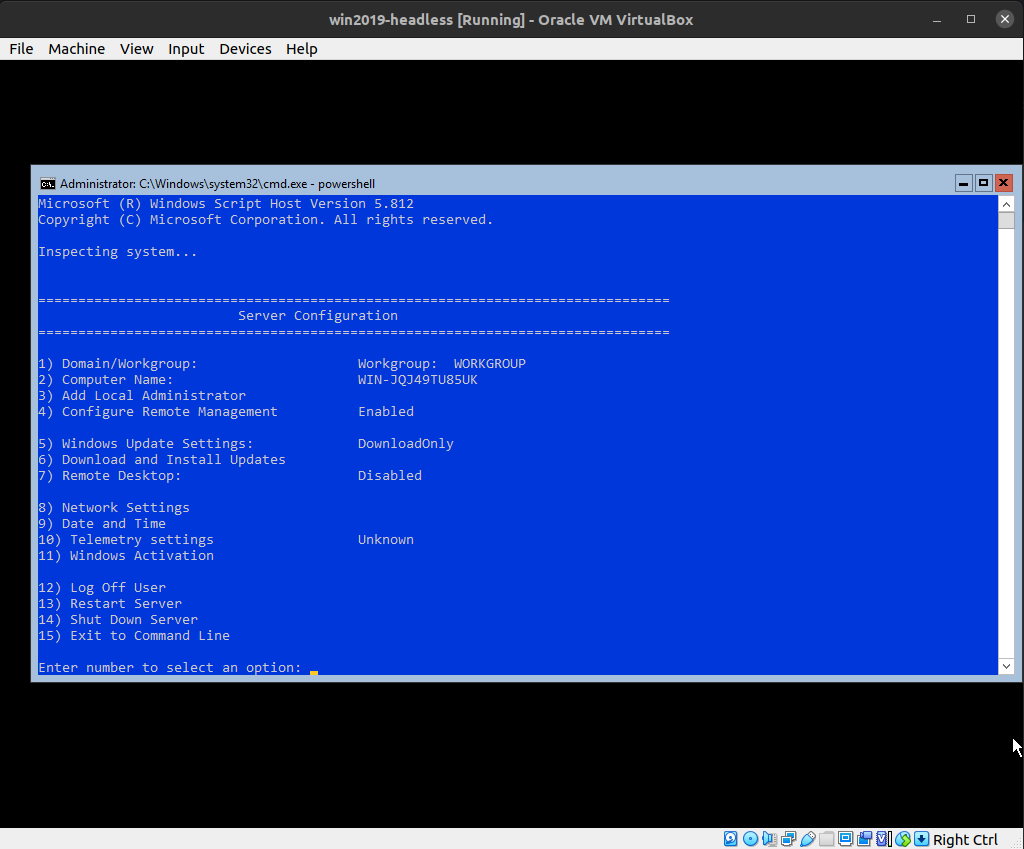Click the console scrollbar thumb

tap(1006, 221)
